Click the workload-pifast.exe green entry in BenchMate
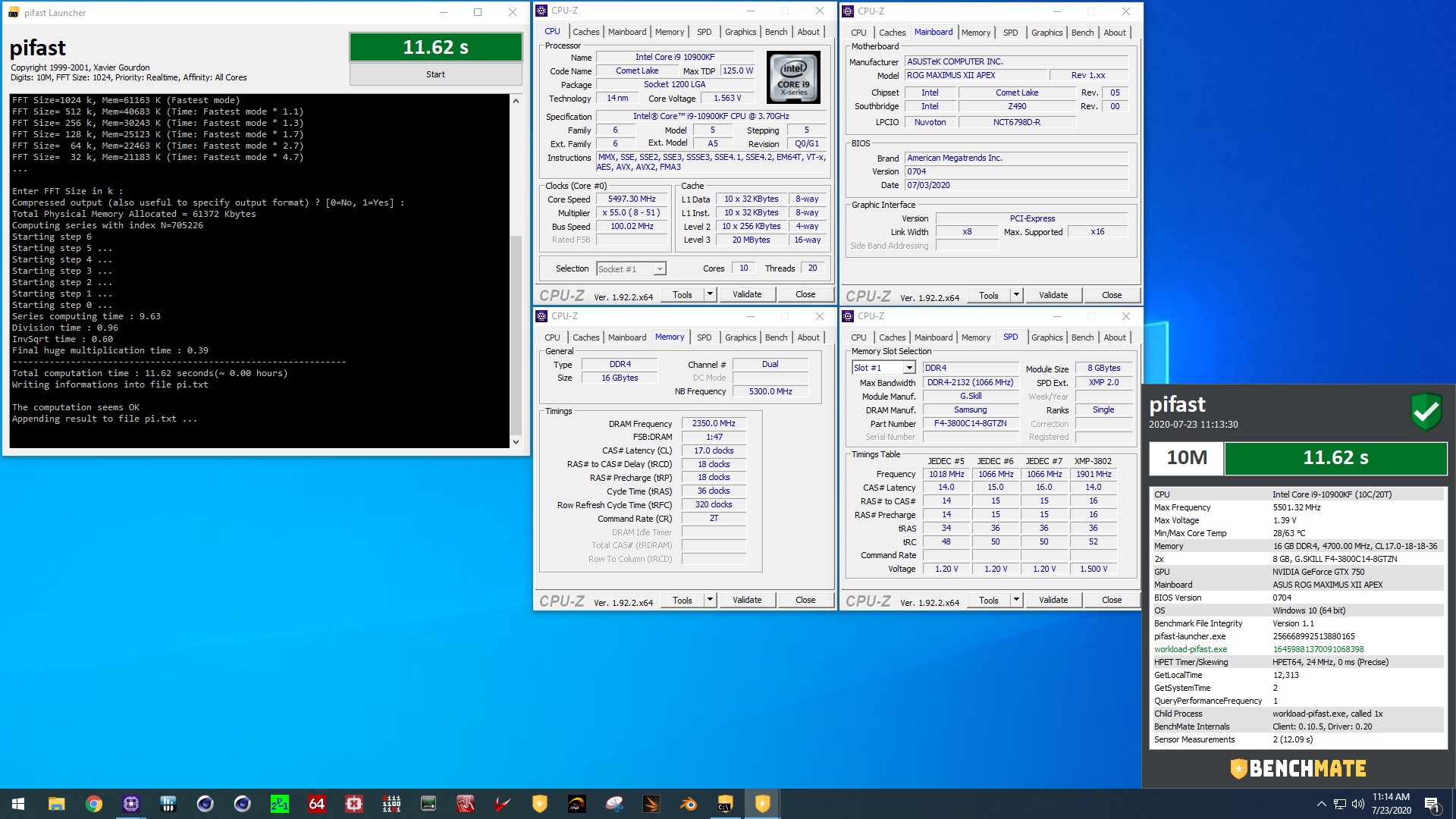 pyautogui.click(x=1191, y=649)
